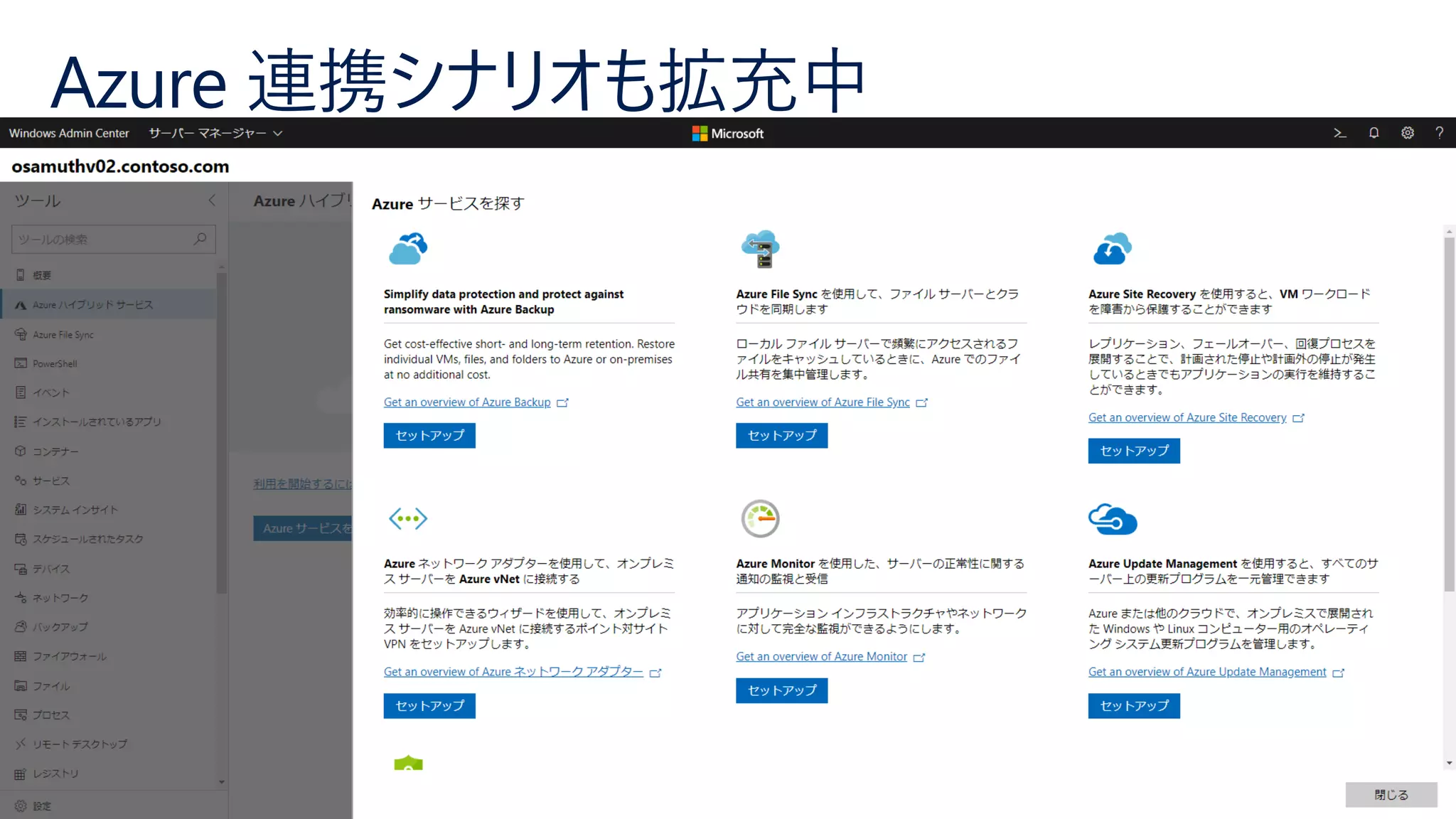Open Get an overview of Azure Monitor link

(x=821, y=657)
